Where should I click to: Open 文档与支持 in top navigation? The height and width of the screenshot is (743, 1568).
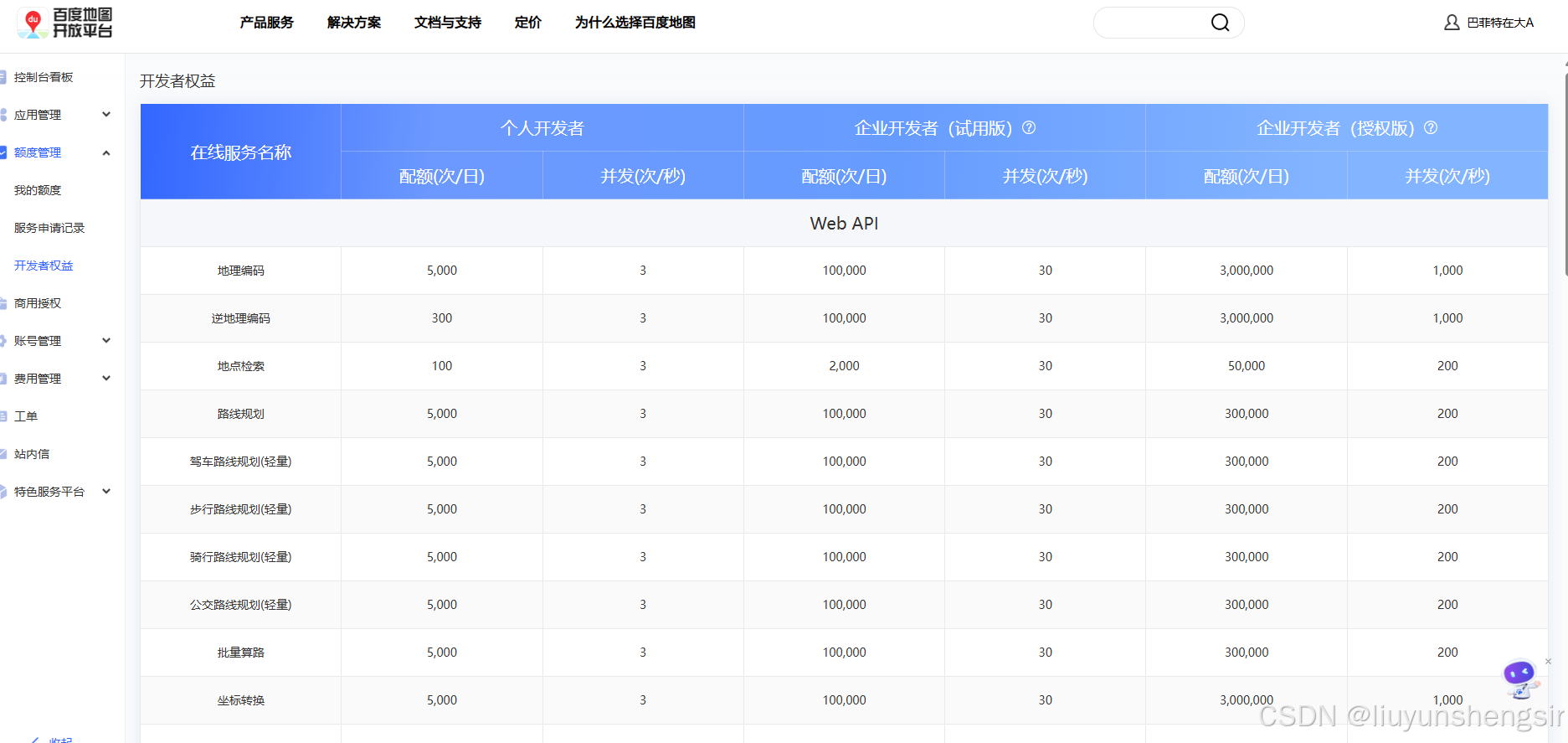[x=448, y=23]
